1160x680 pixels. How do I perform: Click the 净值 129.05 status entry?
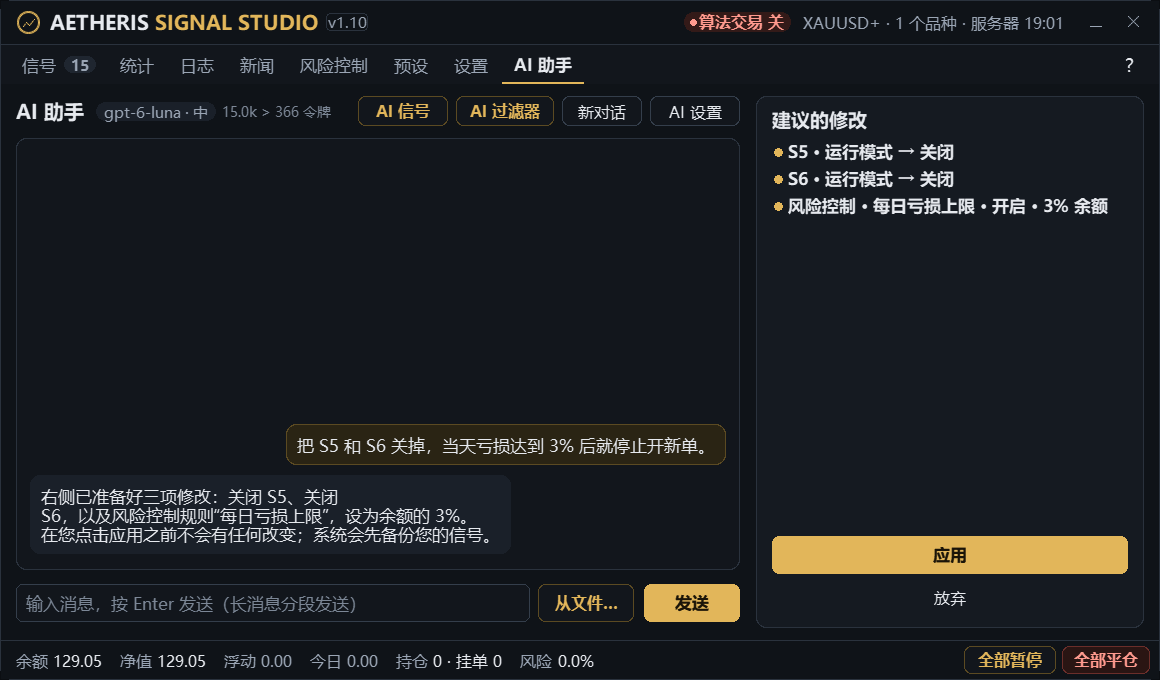[162, 662]
